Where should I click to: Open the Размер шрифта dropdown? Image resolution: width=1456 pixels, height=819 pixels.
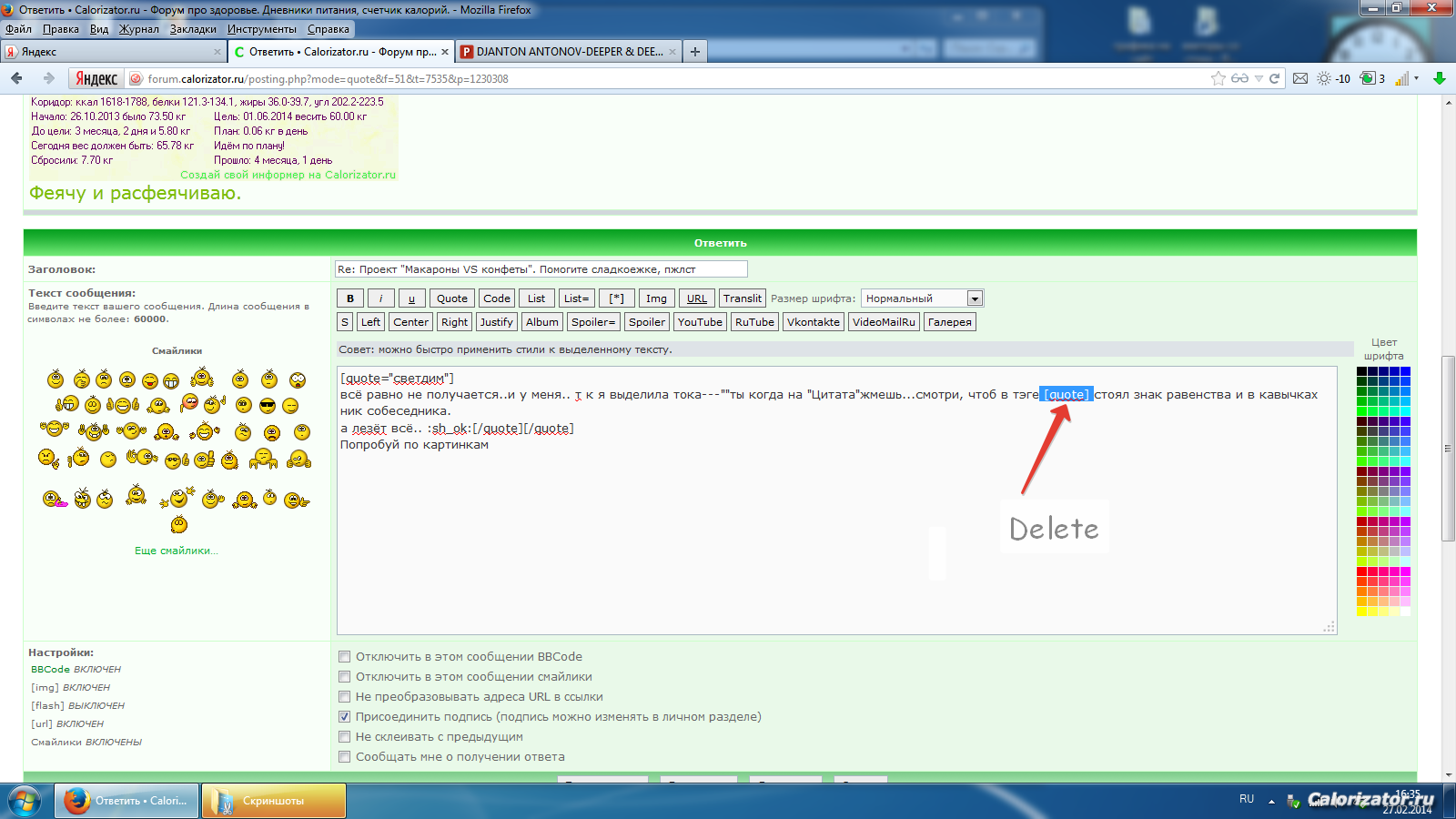[923, 298]
